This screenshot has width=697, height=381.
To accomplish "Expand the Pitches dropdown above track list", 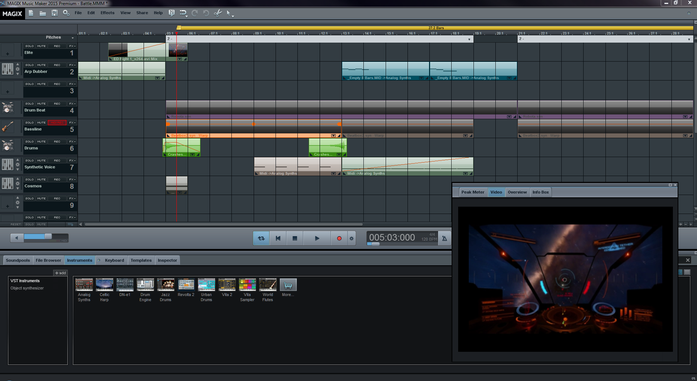I will point(72,37).
